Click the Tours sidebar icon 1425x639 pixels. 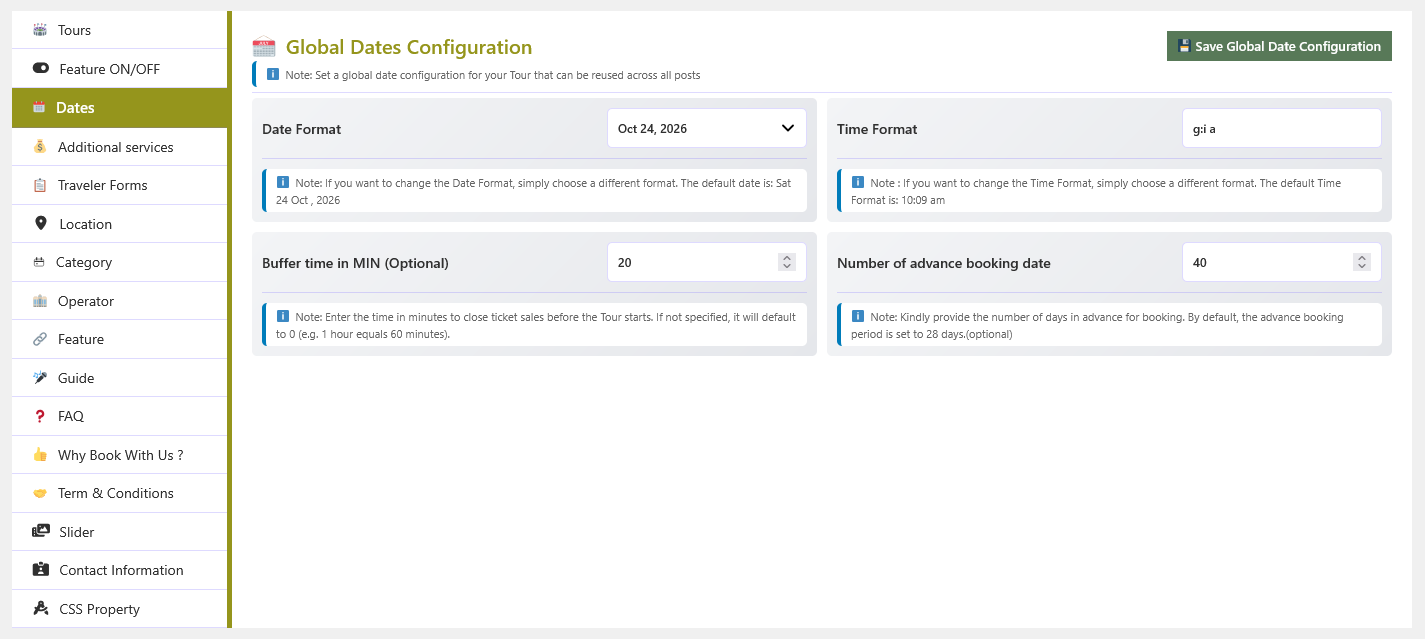point(40,30)
